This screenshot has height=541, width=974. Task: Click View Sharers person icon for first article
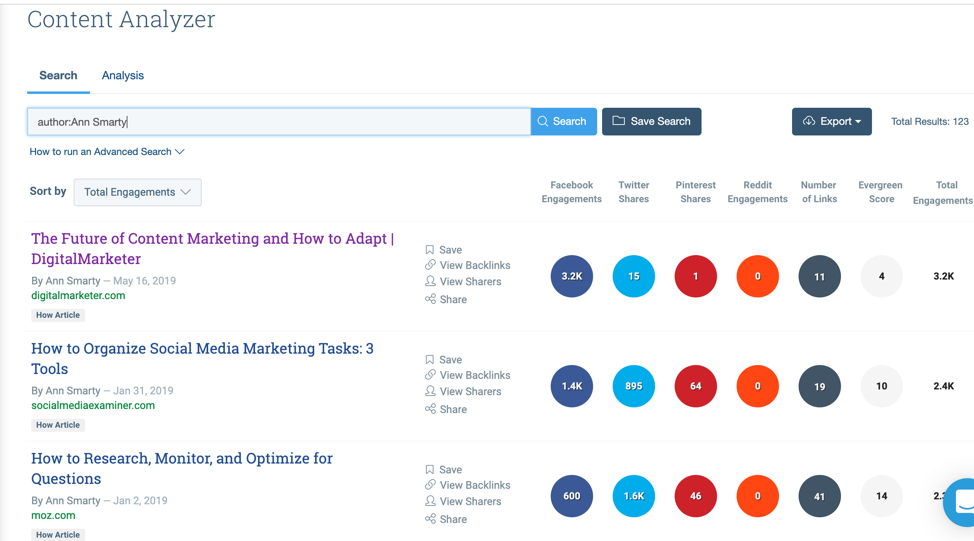[x=430, y=282]
